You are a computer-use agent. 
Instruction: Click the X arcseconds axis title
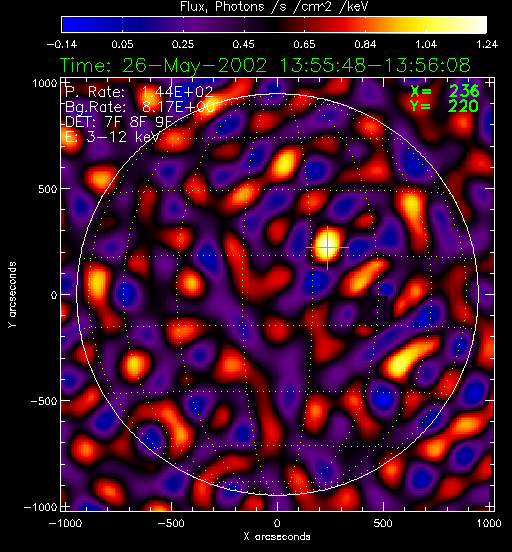277,537
